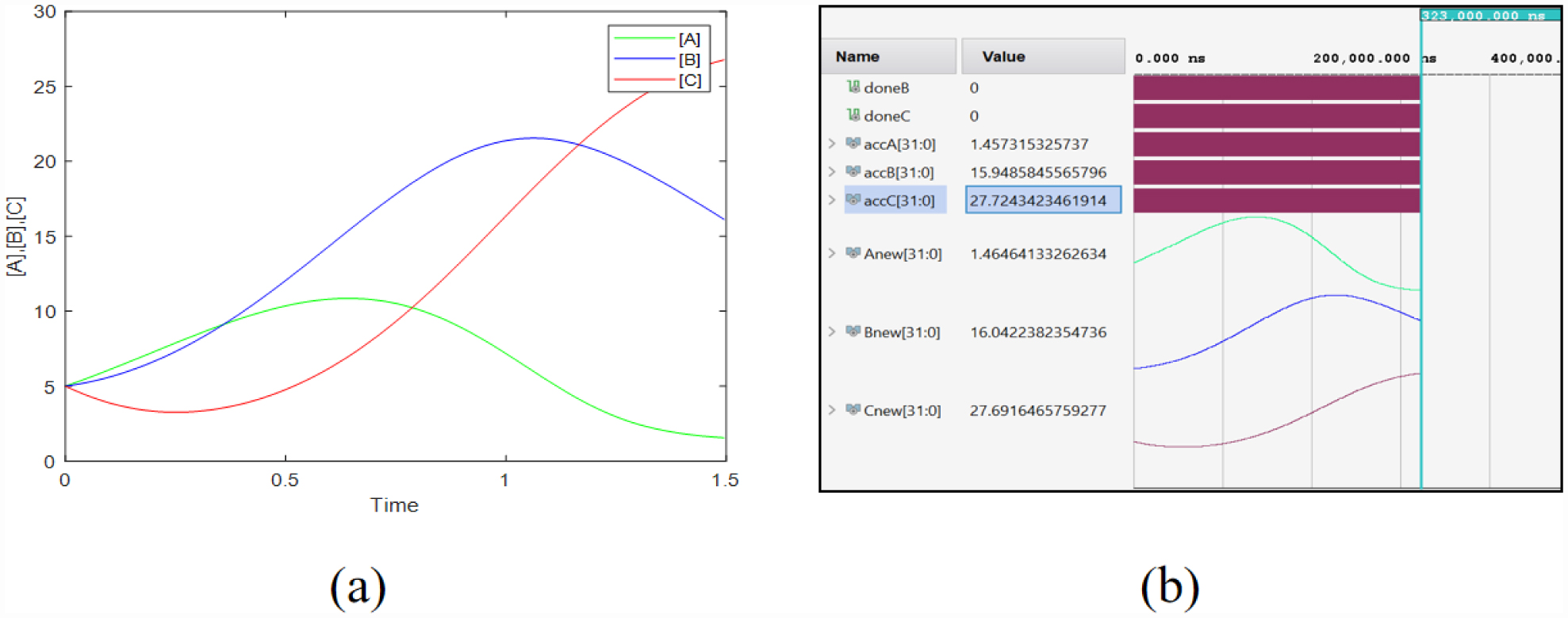Expand the accA[31:0] bus

tap(832, 144)
